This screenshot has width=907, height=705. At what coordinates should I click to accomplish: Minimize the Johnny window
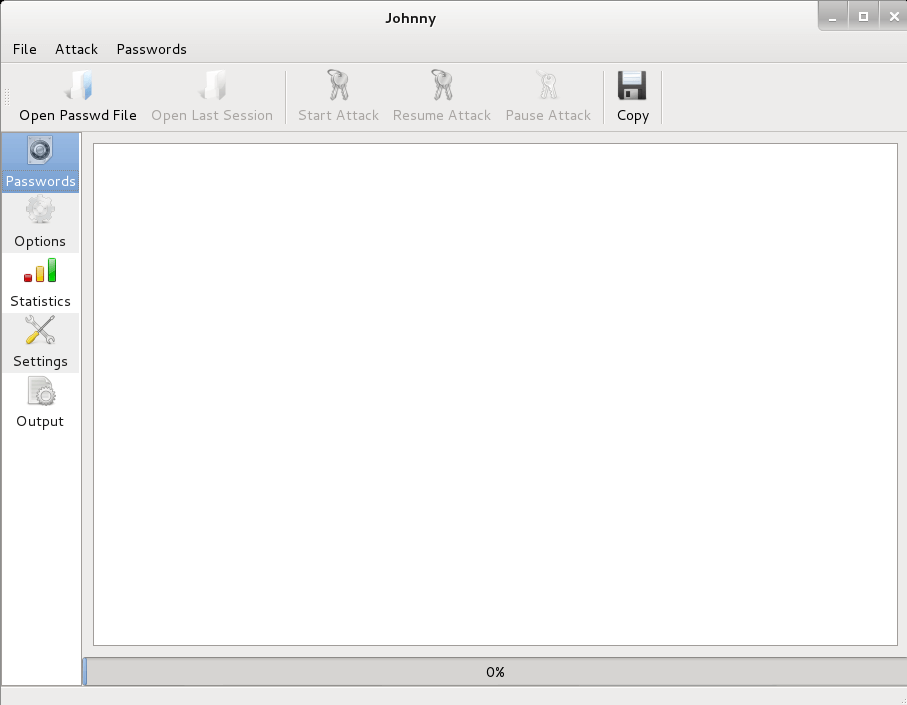point(833,16)
